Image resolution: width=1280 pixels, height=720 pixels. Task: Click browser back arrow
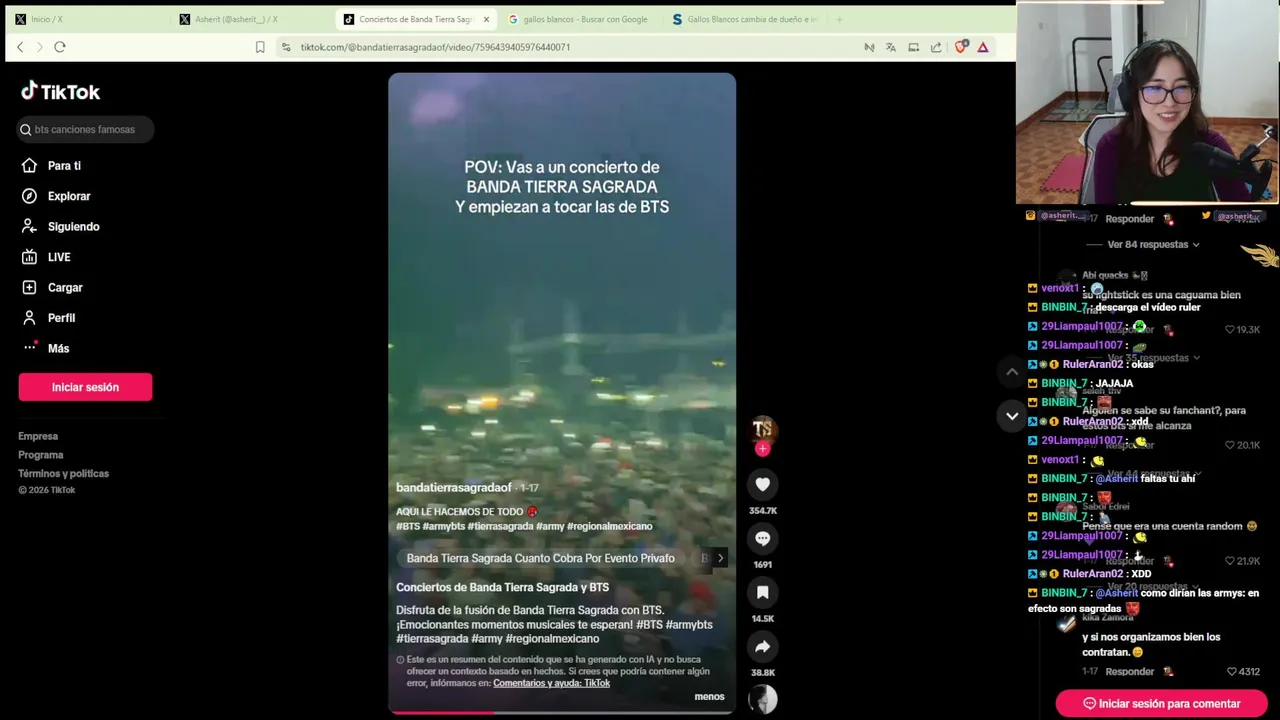20,47
